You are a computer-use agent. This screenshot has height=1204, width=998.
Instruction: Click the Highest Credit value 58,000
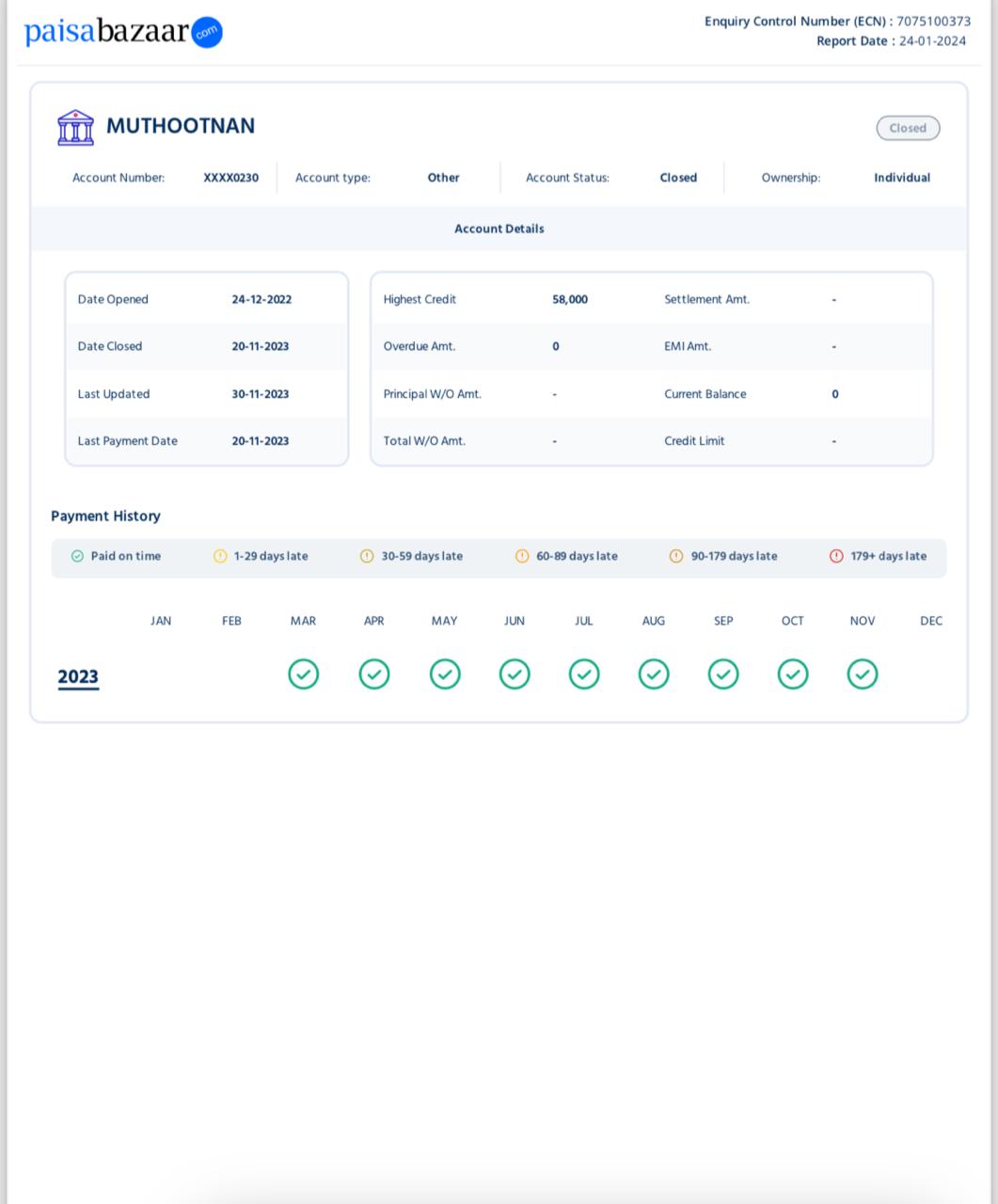pos(570,299)
